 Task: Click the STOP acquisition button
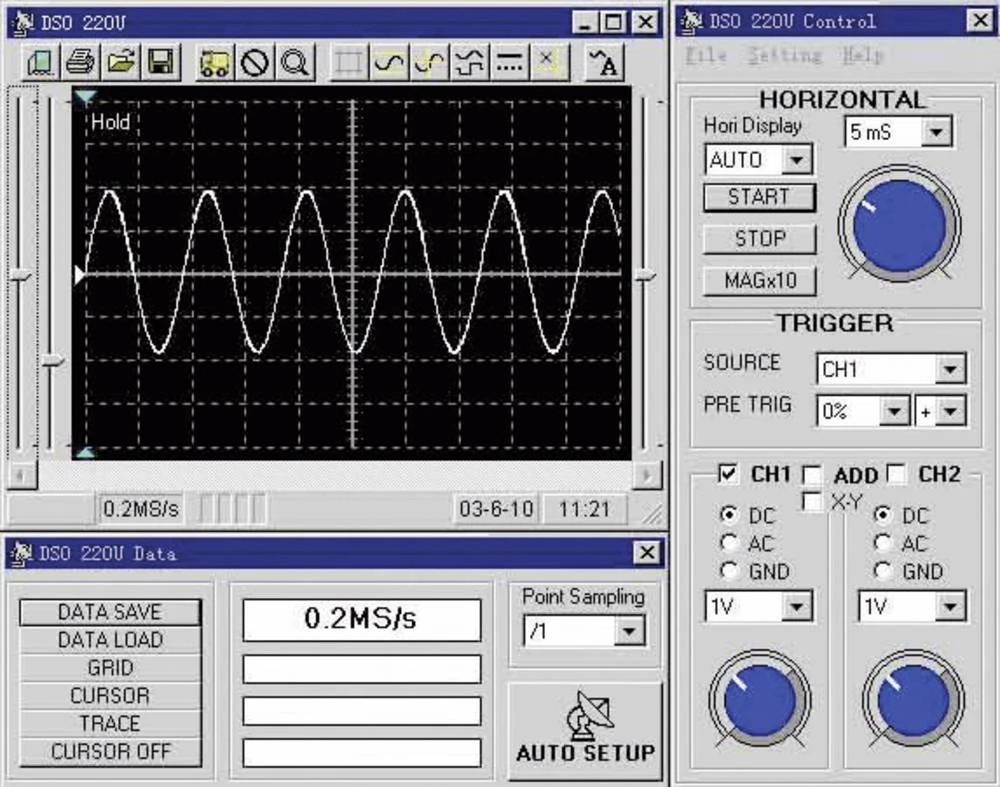click(759, 239)
